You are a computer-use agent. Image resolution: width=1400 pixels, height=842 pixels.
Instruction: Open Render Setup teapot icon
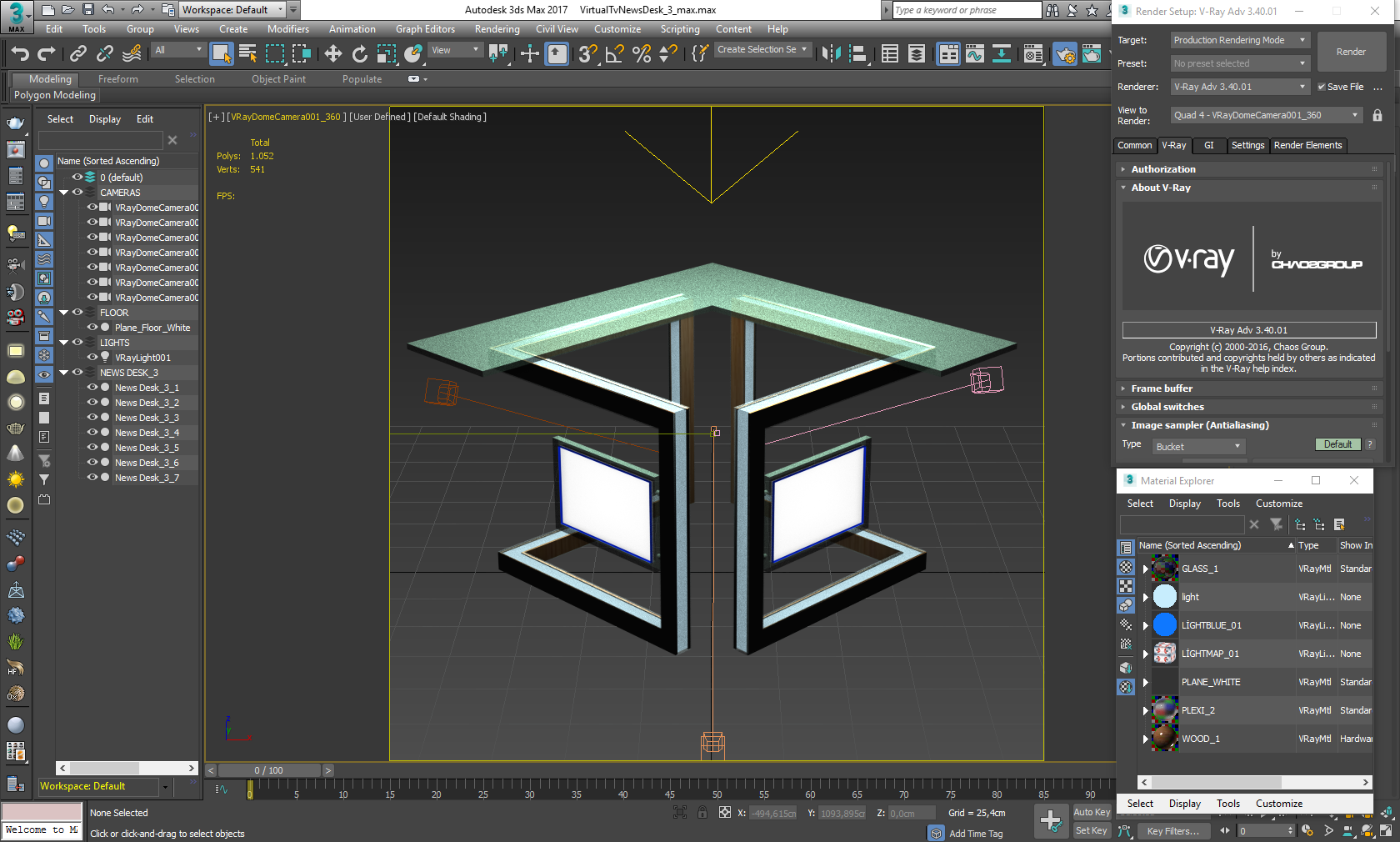coord(1064,54)
